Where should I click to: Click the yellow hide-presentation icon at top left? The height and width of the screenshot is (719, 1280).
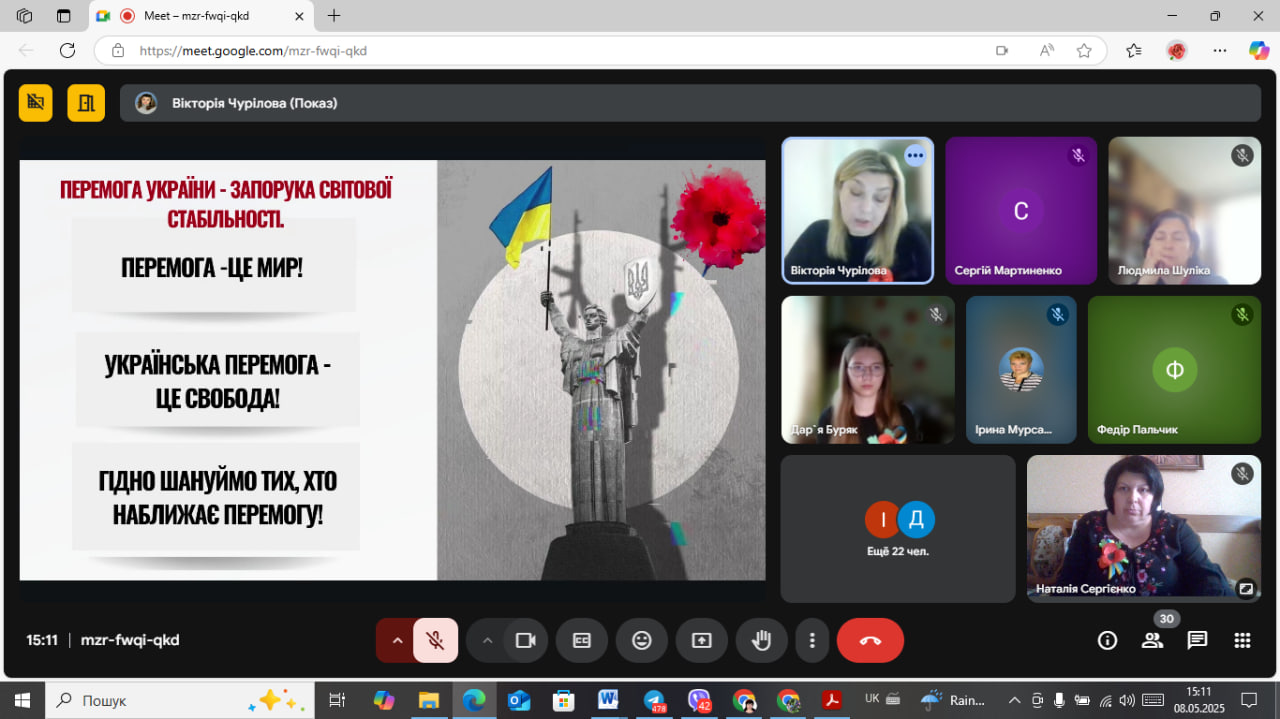point(36,102)
